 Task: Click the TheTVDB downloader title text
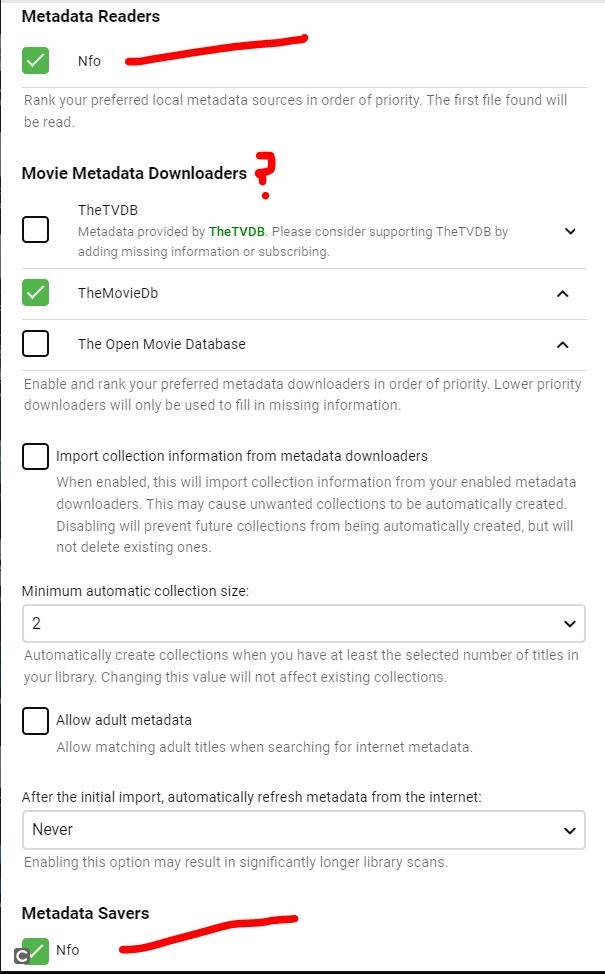pyautogui.click(x=108, y=210)
